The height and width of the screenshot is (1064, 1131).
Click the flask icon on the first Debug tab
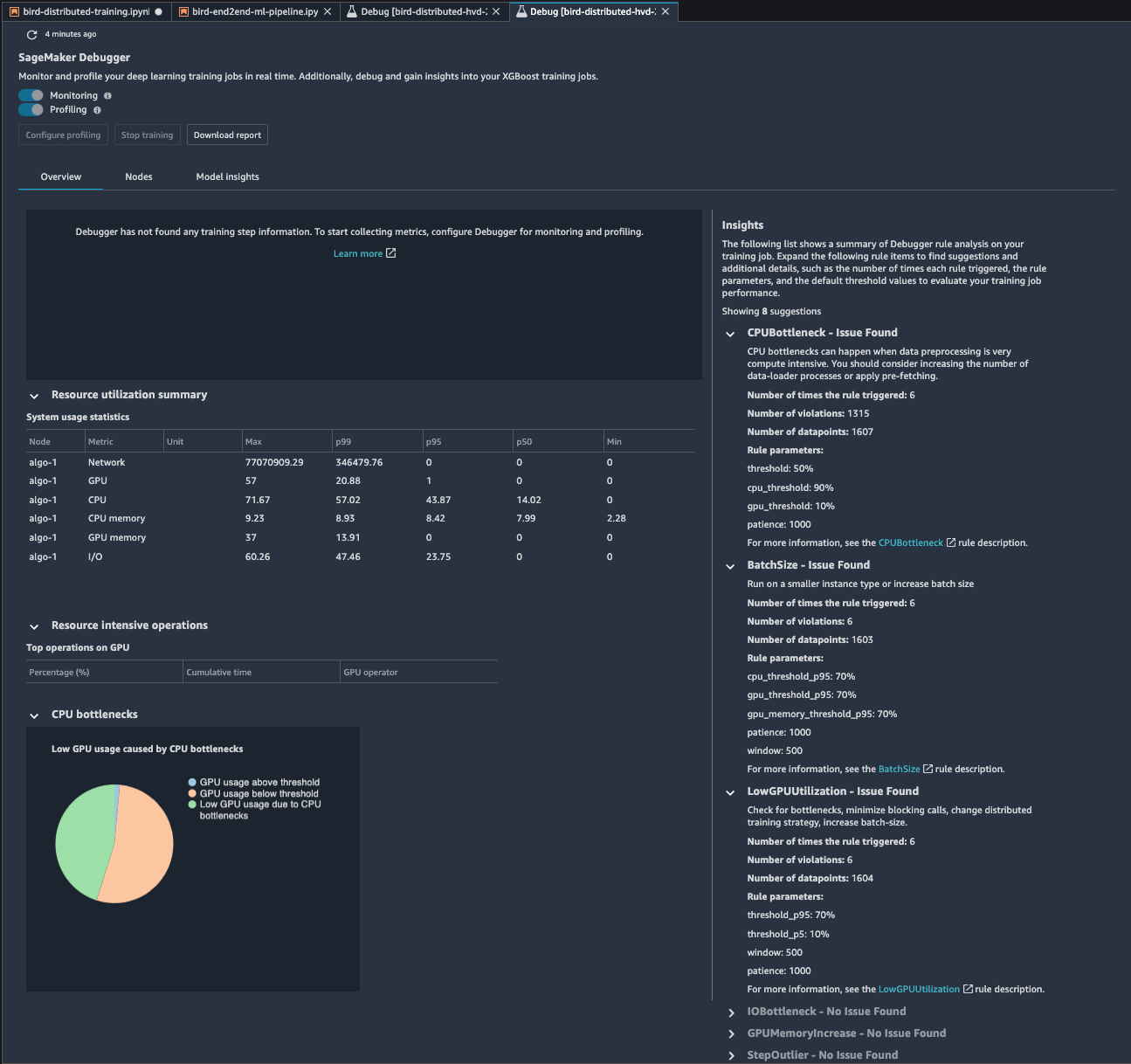[x=352, y=11]
